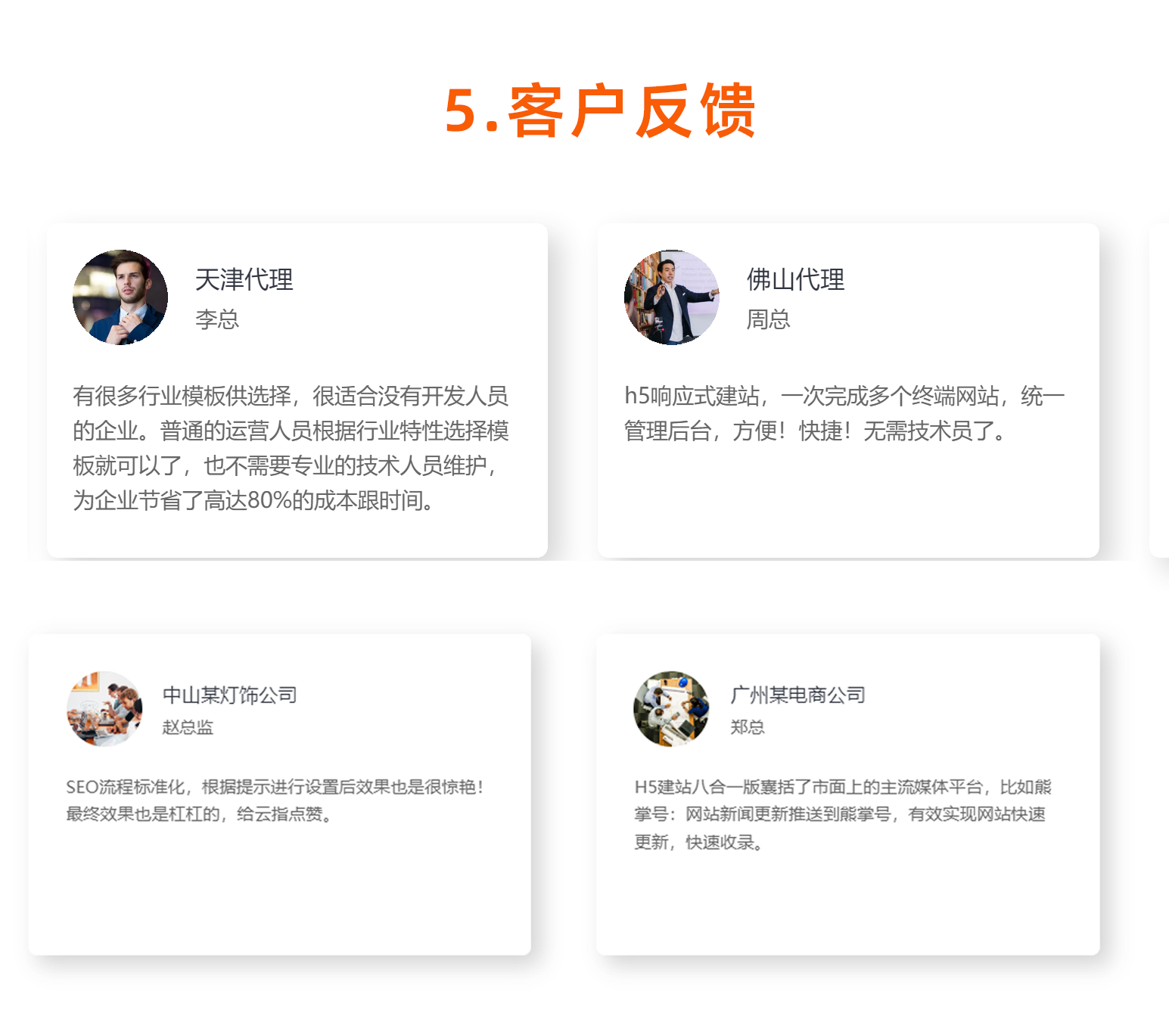
Task: Click the Guangzhou e-commerce company avatar
Action: click(671, 708)
